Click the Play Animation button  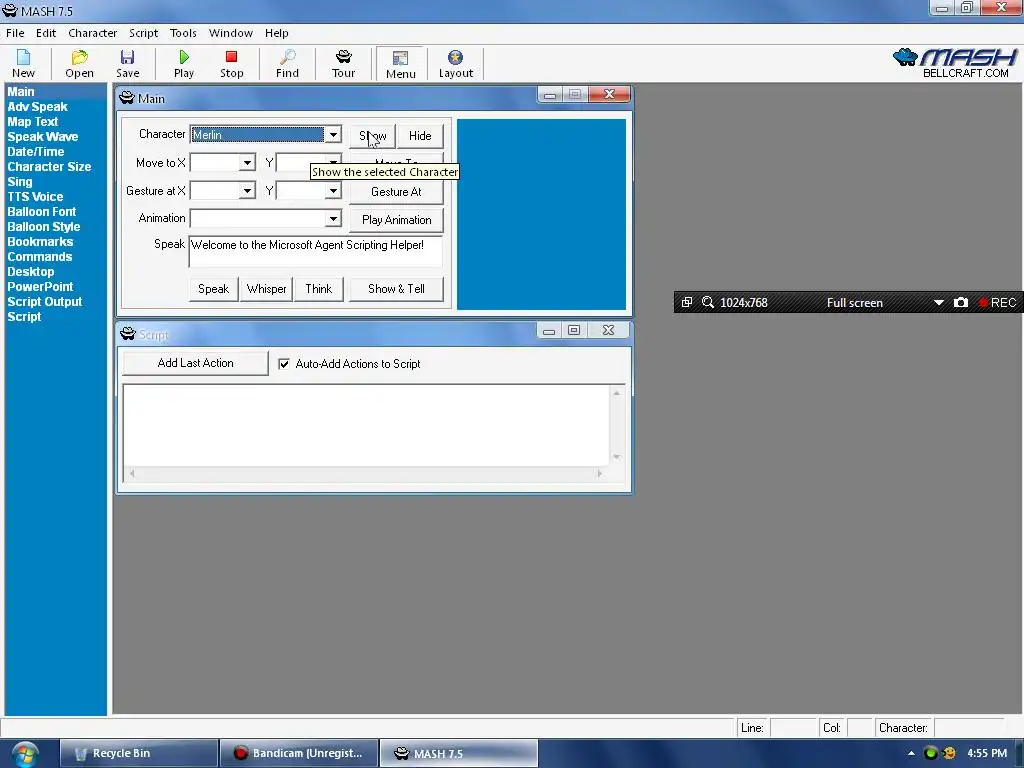coord(396,220)
